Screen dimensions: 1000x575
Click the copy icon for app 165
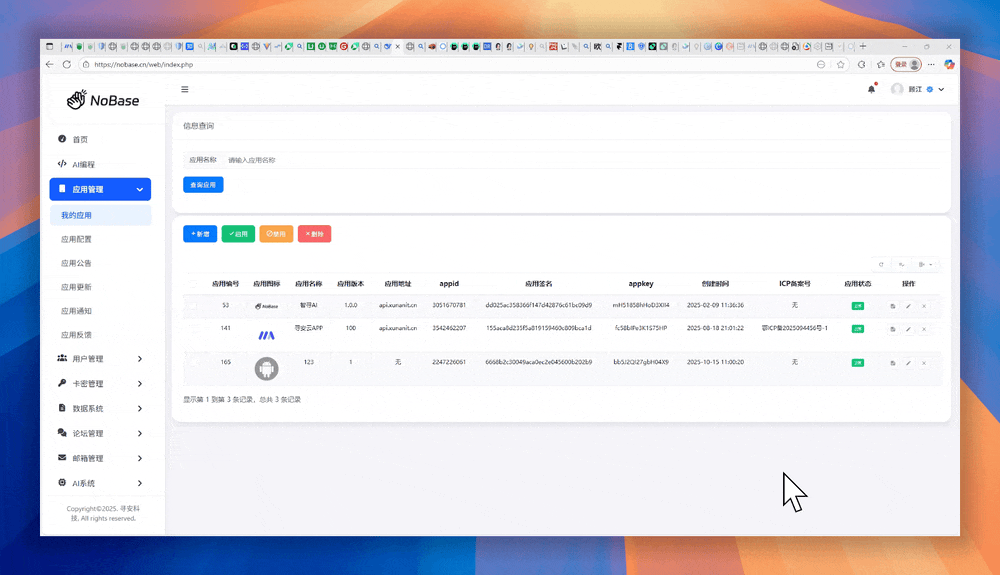(x=893, y=362)
